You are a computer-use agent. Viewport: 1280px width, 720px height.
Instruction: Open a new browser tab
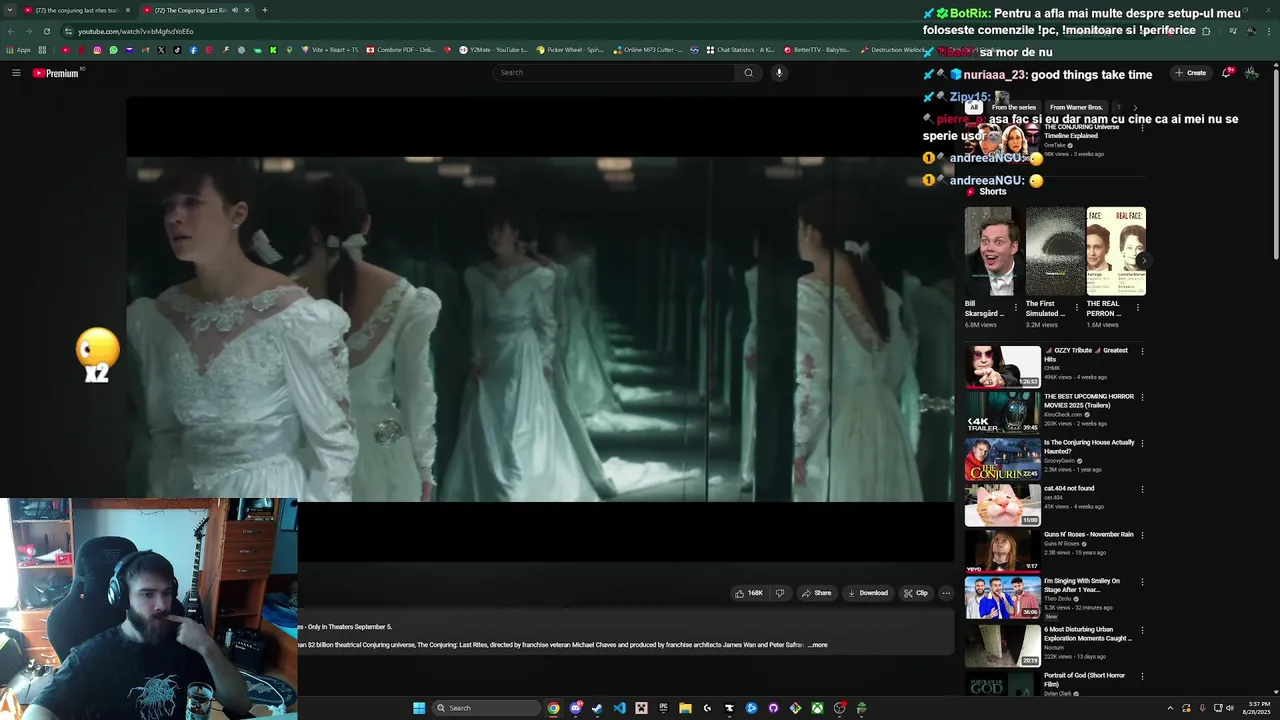click(x=264, y=10)
